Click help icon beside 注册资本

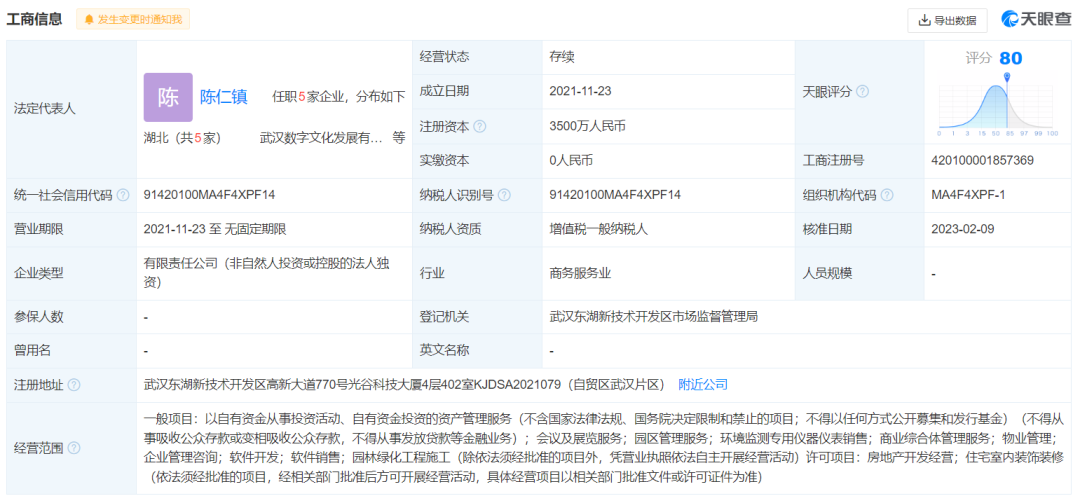tap(480, 126)
